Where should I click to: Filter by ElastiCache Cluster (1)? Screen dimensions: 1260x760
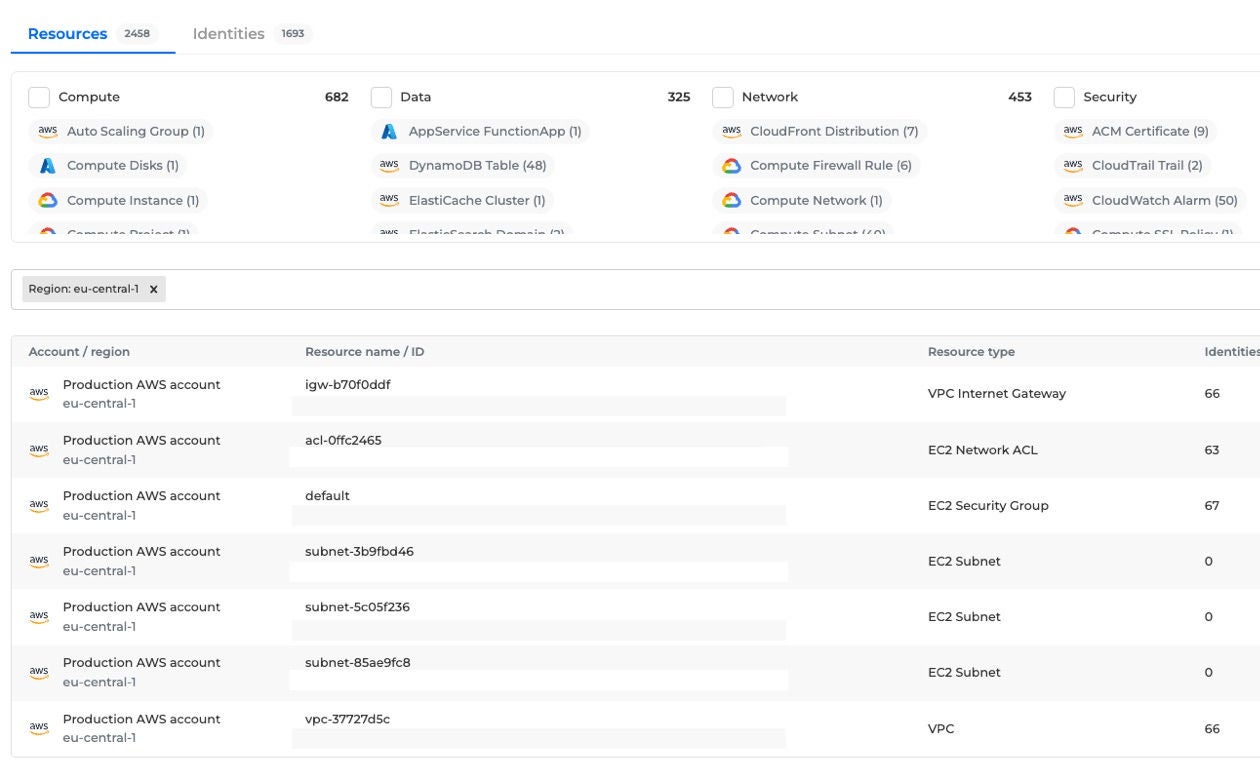(463, 200)
